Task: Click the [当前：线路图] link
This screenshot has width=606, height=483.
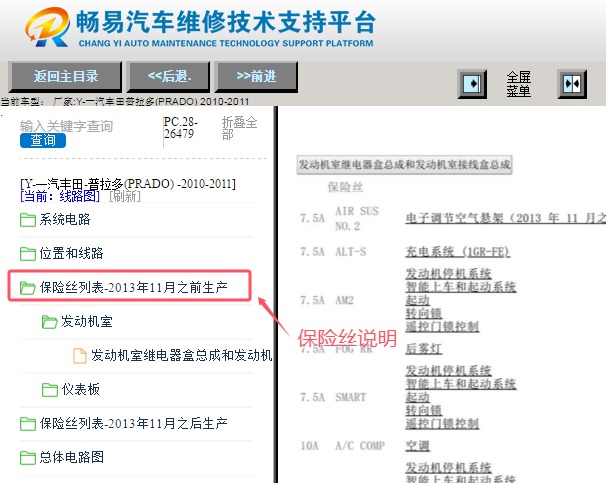Action: pyautogui.click(x=60, y=196)
